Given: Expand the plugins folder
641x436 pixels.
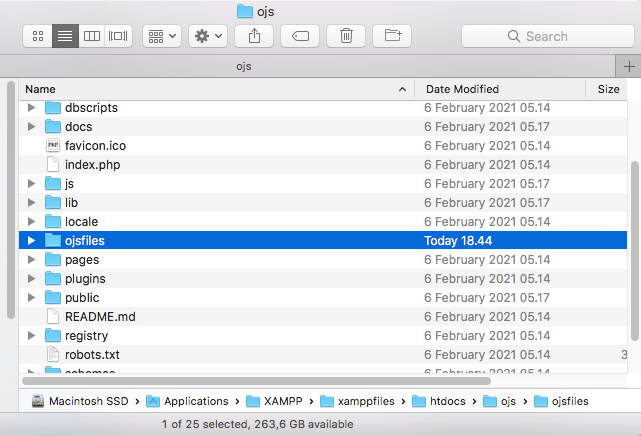Looking at the screenshot, I should point(31,279).
